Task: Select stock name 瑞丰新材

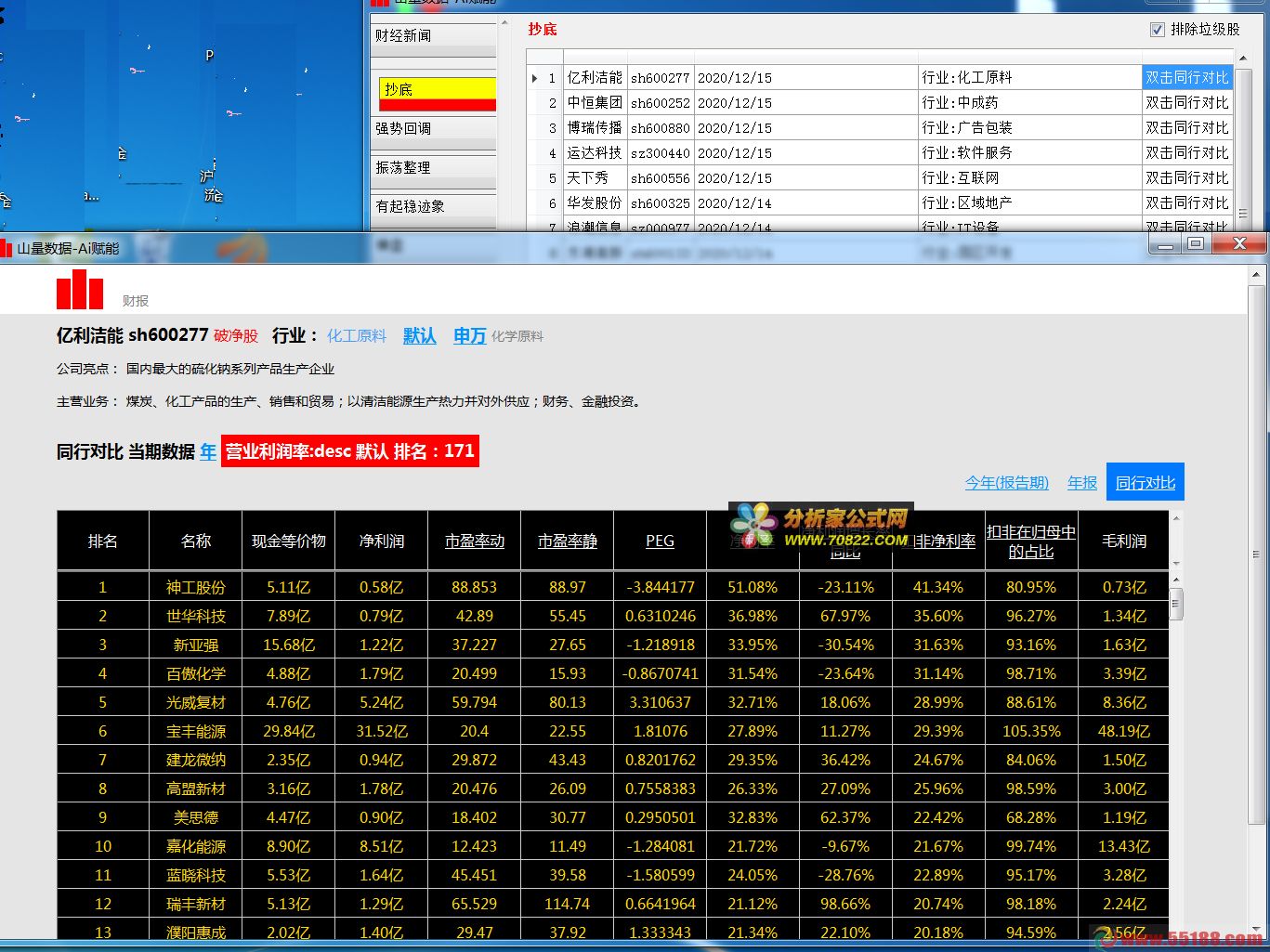Action: point(196,904)
